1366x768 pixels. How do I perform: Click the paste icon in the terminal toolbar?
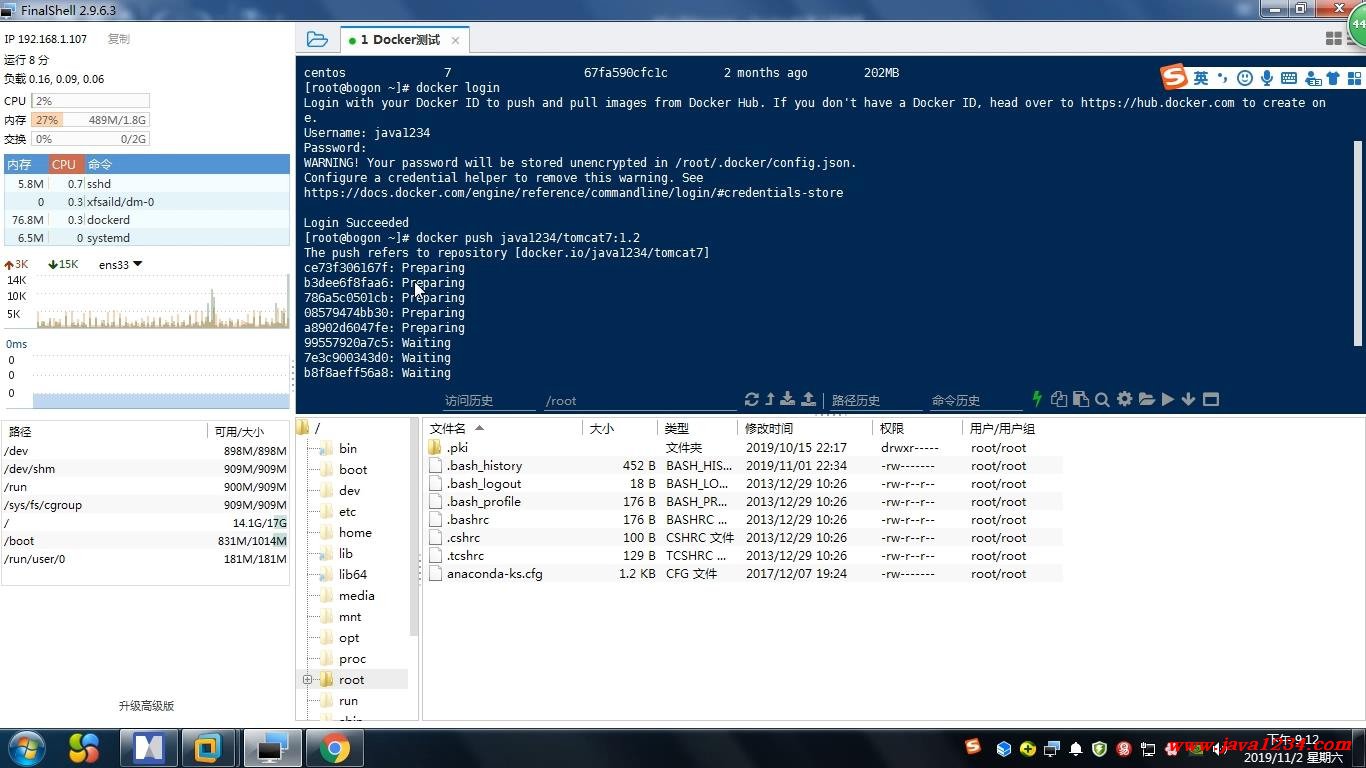1080,399
